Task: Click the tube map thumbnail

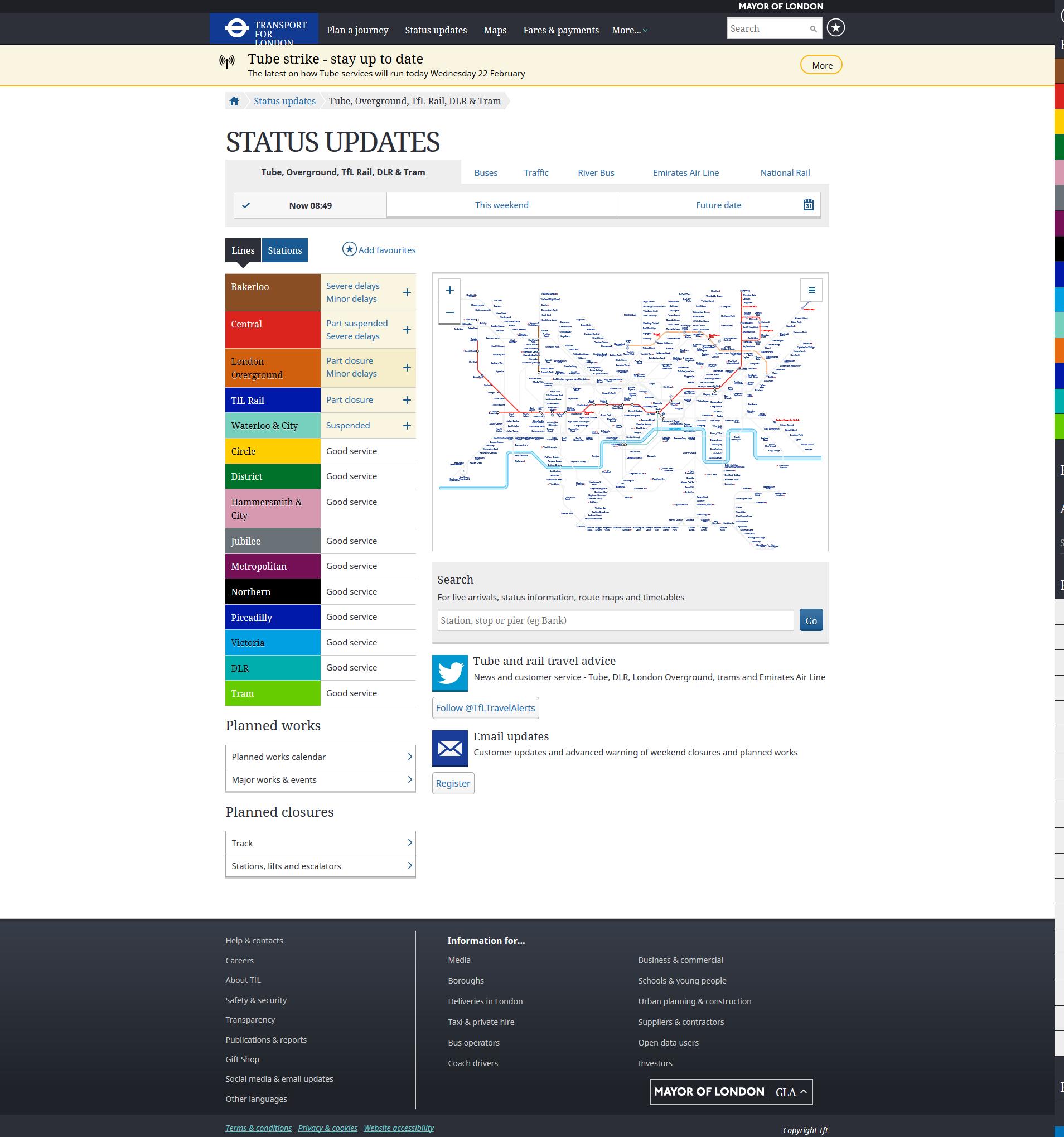Action: (x=630, y=412)
